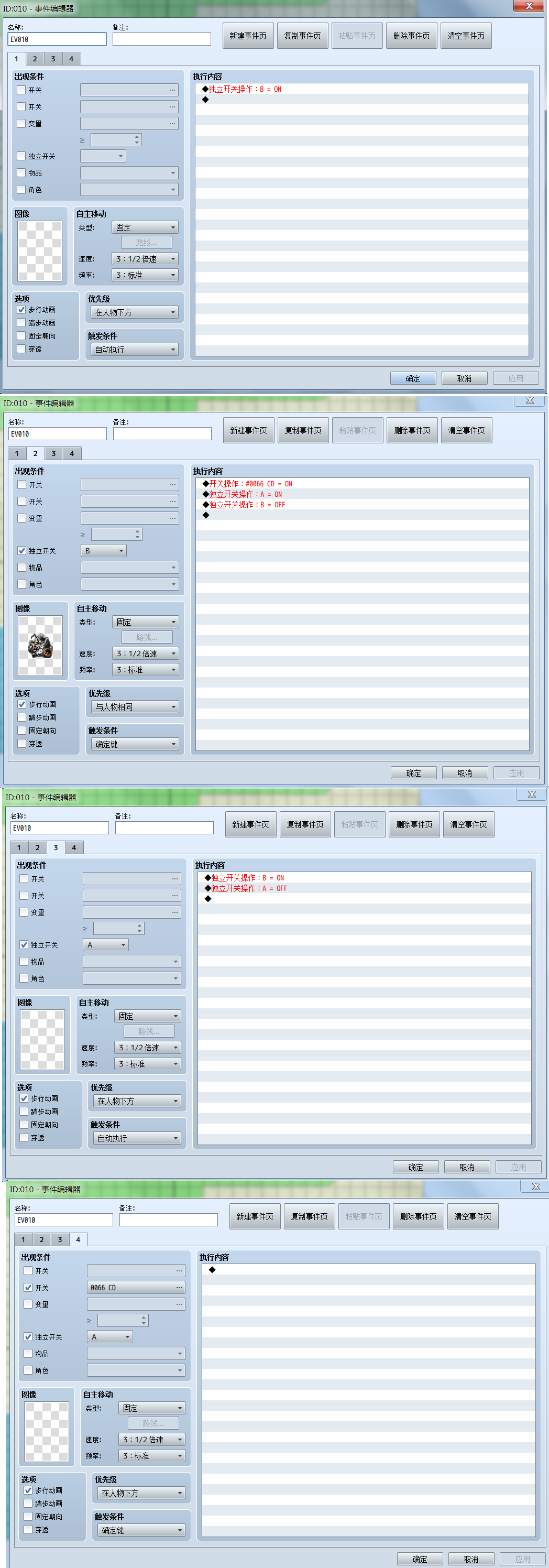Select command 独立开关操作：B = ON in the page 1 window
This screenshot has height=1568, width=549.
(241, 89)
